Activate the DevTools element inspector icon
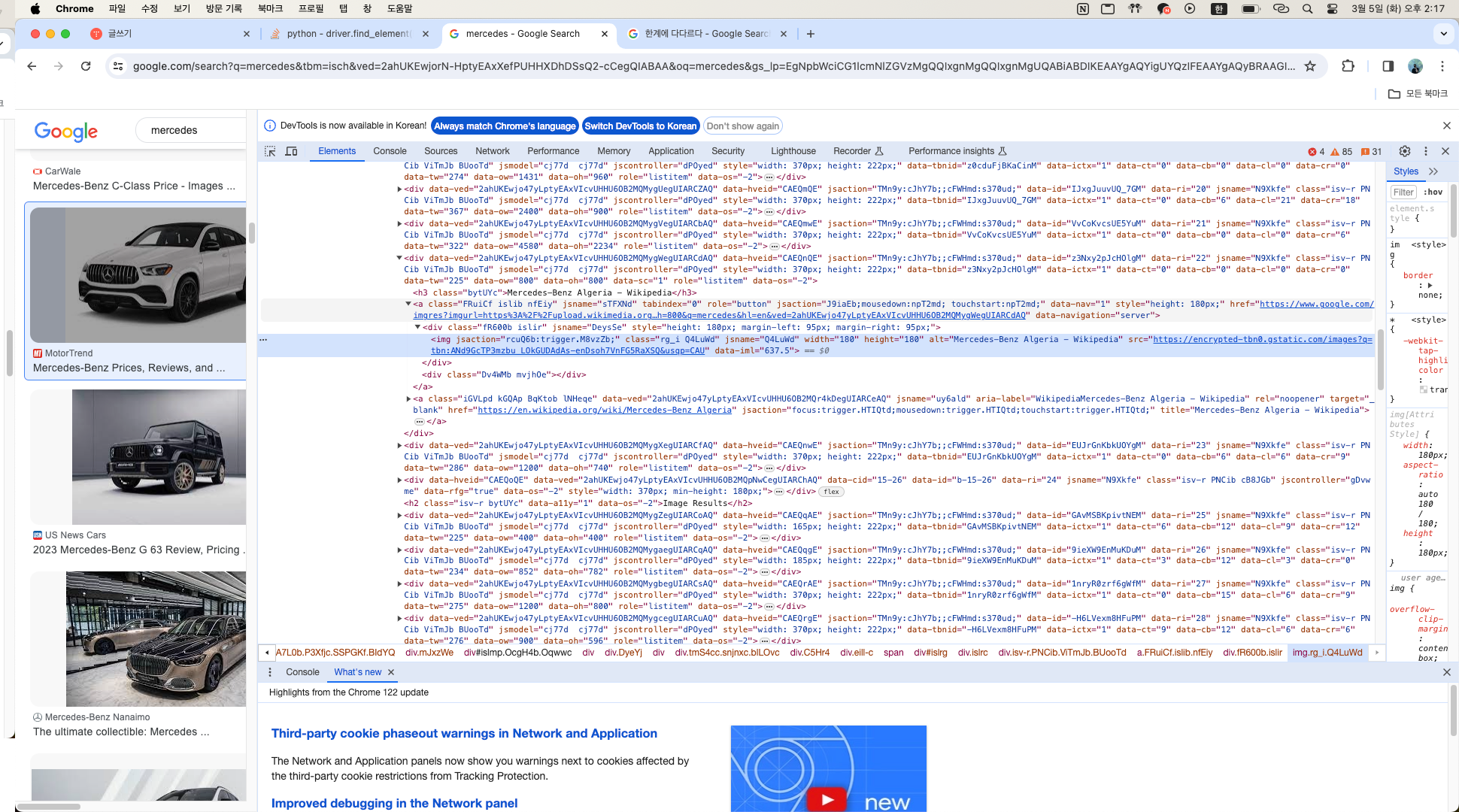This screenshot has height=812, width=1459. pyautogui.click(x=270, y=151)
